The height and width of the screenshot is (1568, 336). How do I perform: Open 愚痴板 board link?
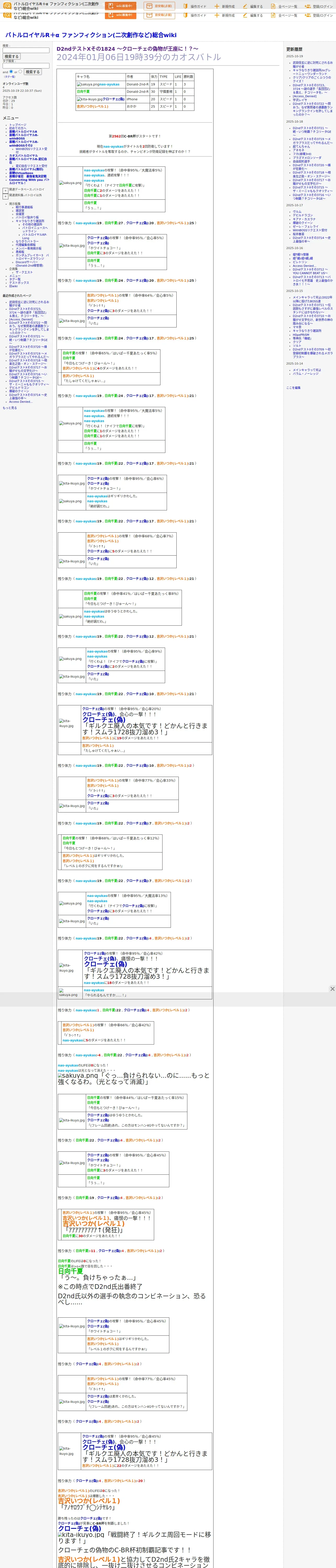click(20, 252)
